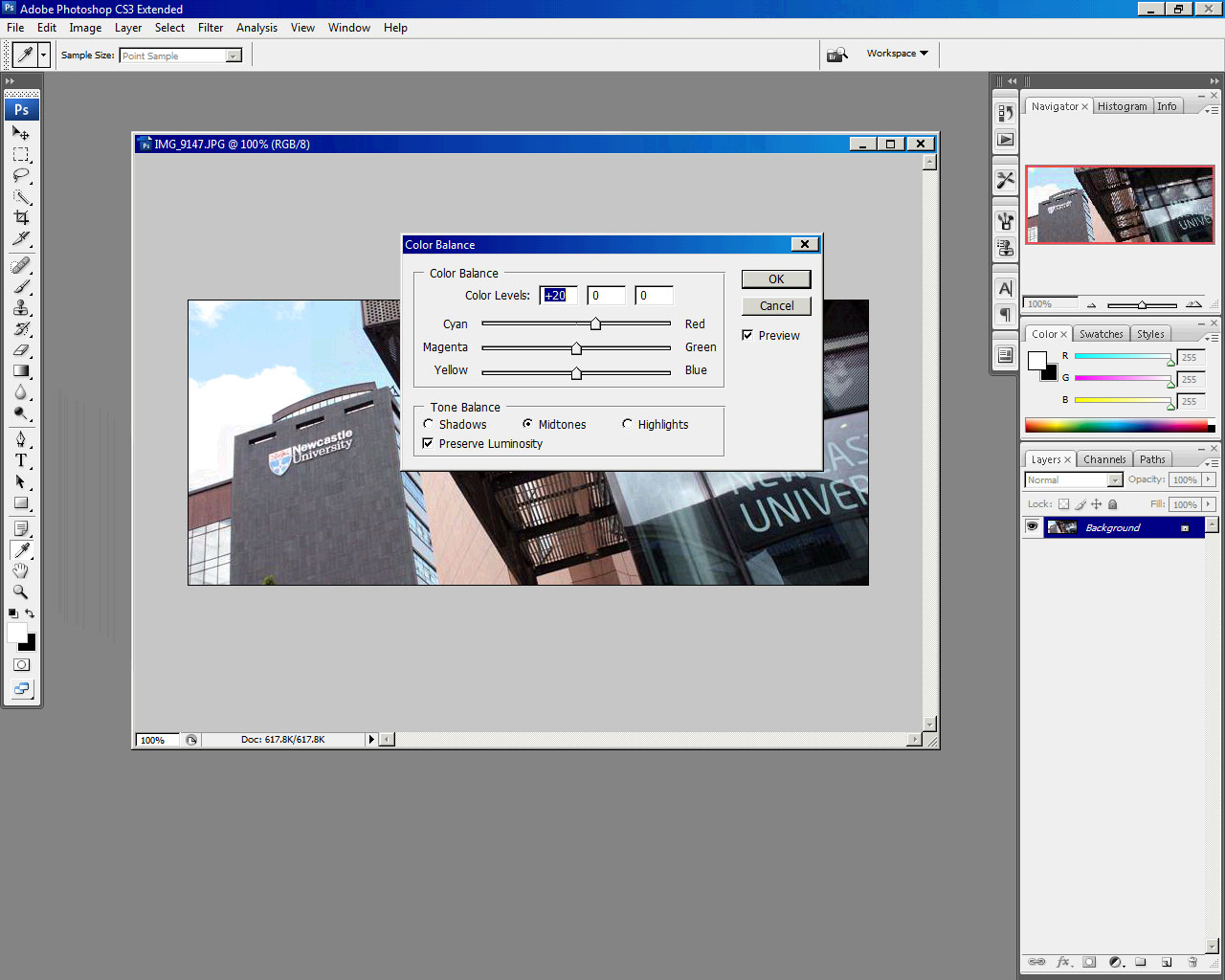Select the Highlights tone radio button
Viewport: 1225px width, 980px height.
628,424
